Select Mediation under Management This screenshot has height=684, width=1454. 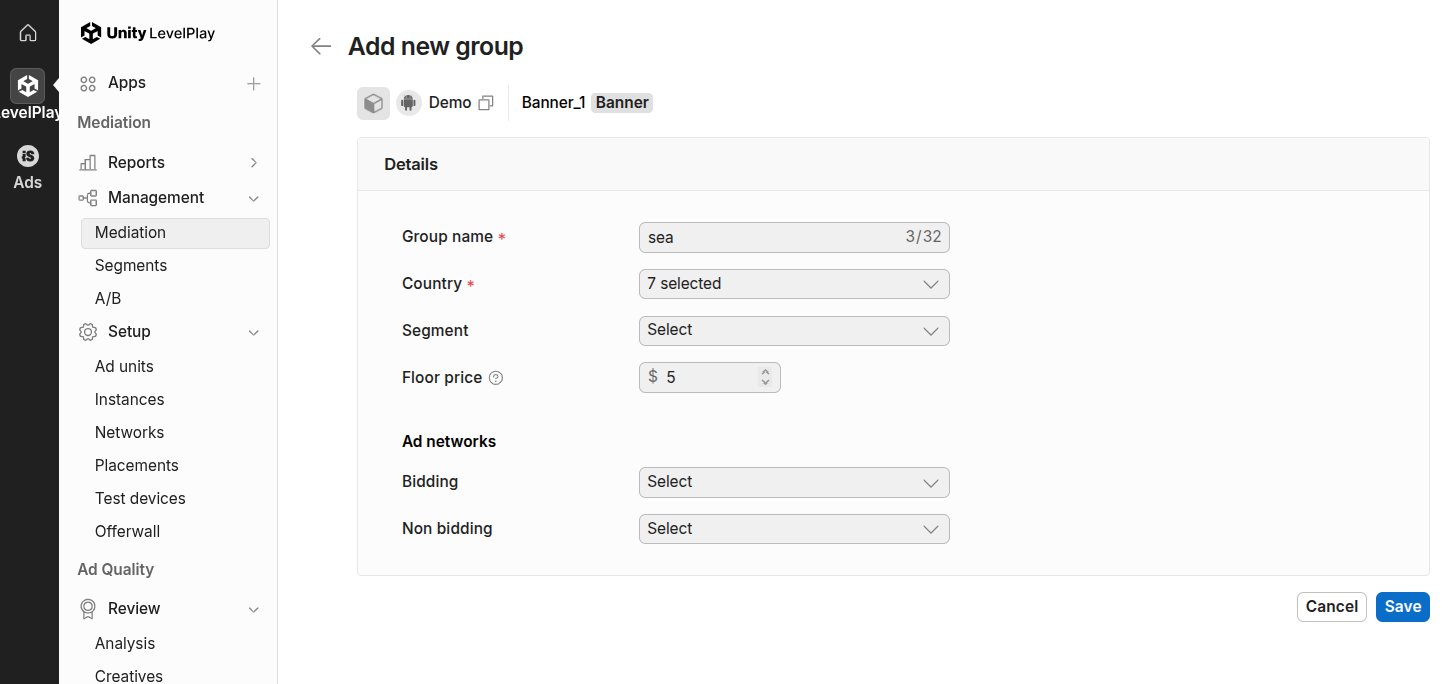point(175,233)
